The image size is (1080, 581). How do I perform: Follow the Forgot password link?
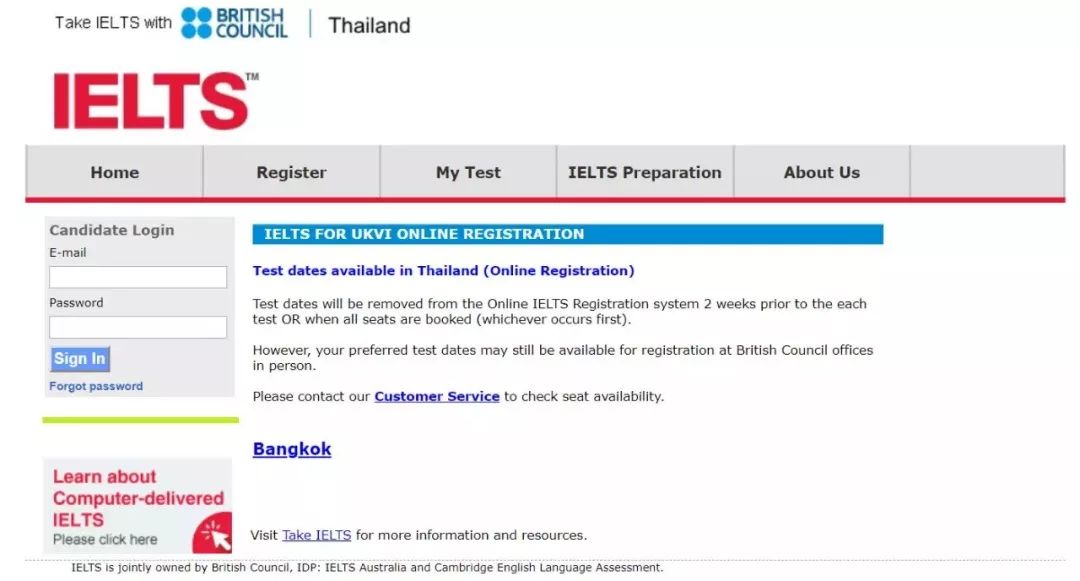96,386
